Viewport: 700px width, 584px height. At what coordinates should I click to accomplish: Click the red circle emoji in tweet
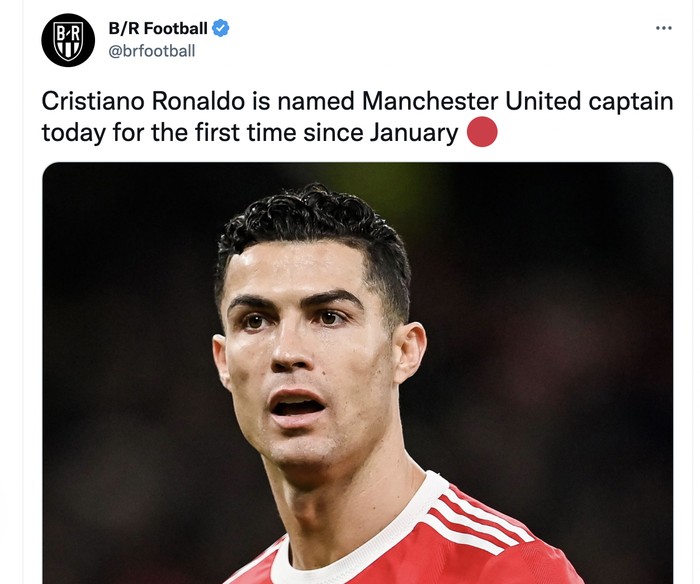[x=482, y=132]
